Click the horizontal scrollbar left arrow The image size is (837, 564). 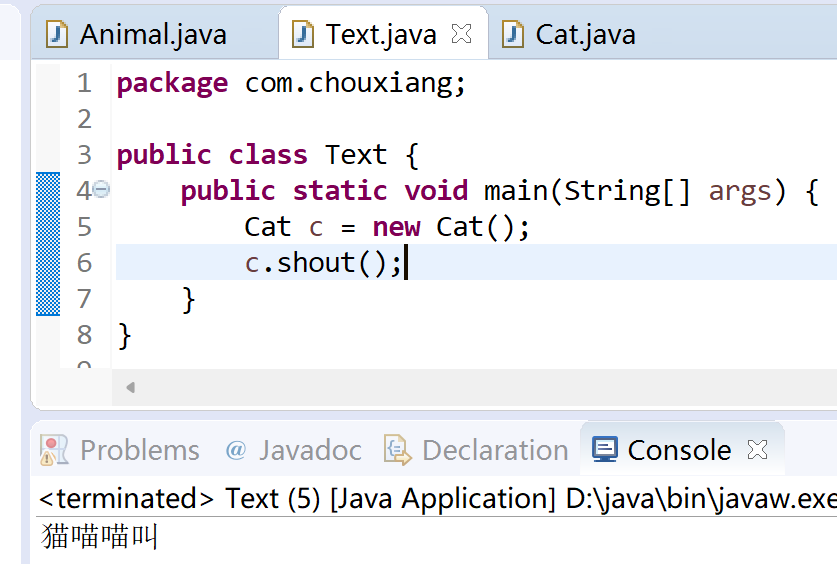(x=130, y=387)
